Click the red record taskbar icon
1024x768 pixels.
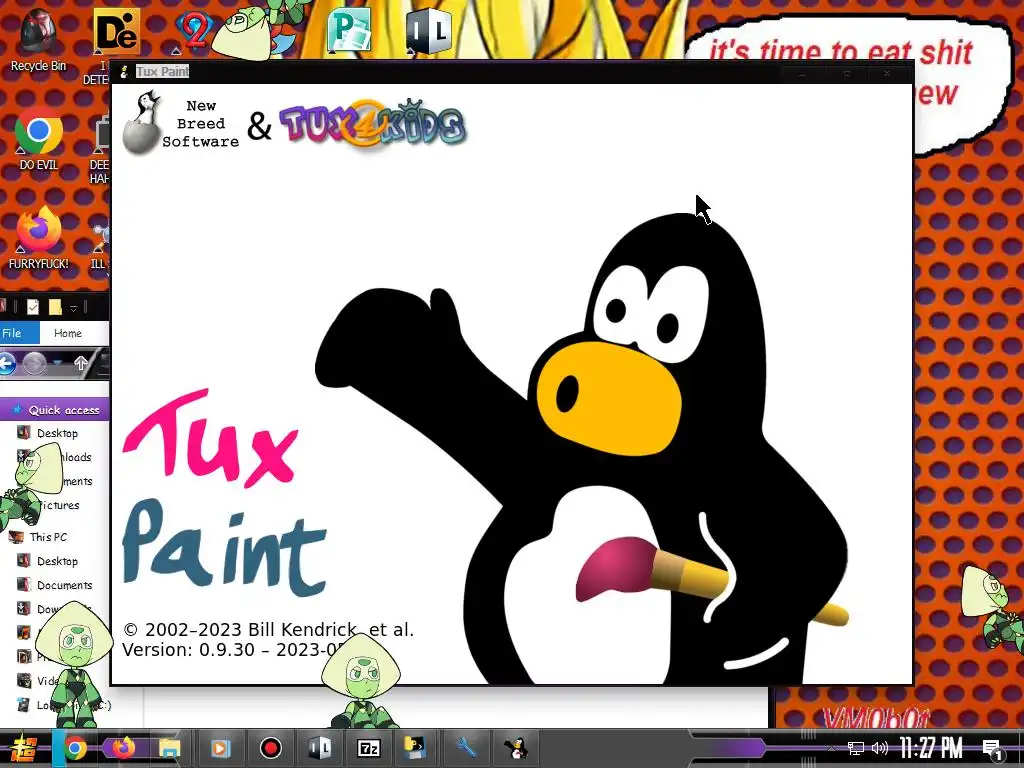(x=270, y=748)
